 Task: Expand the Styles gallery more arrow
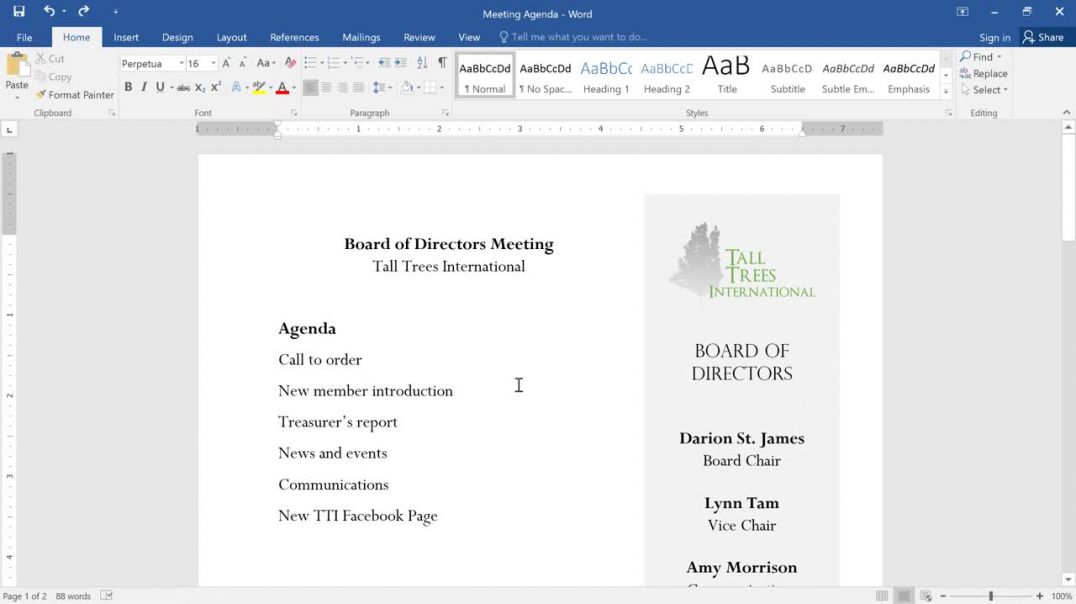(946, 91)
